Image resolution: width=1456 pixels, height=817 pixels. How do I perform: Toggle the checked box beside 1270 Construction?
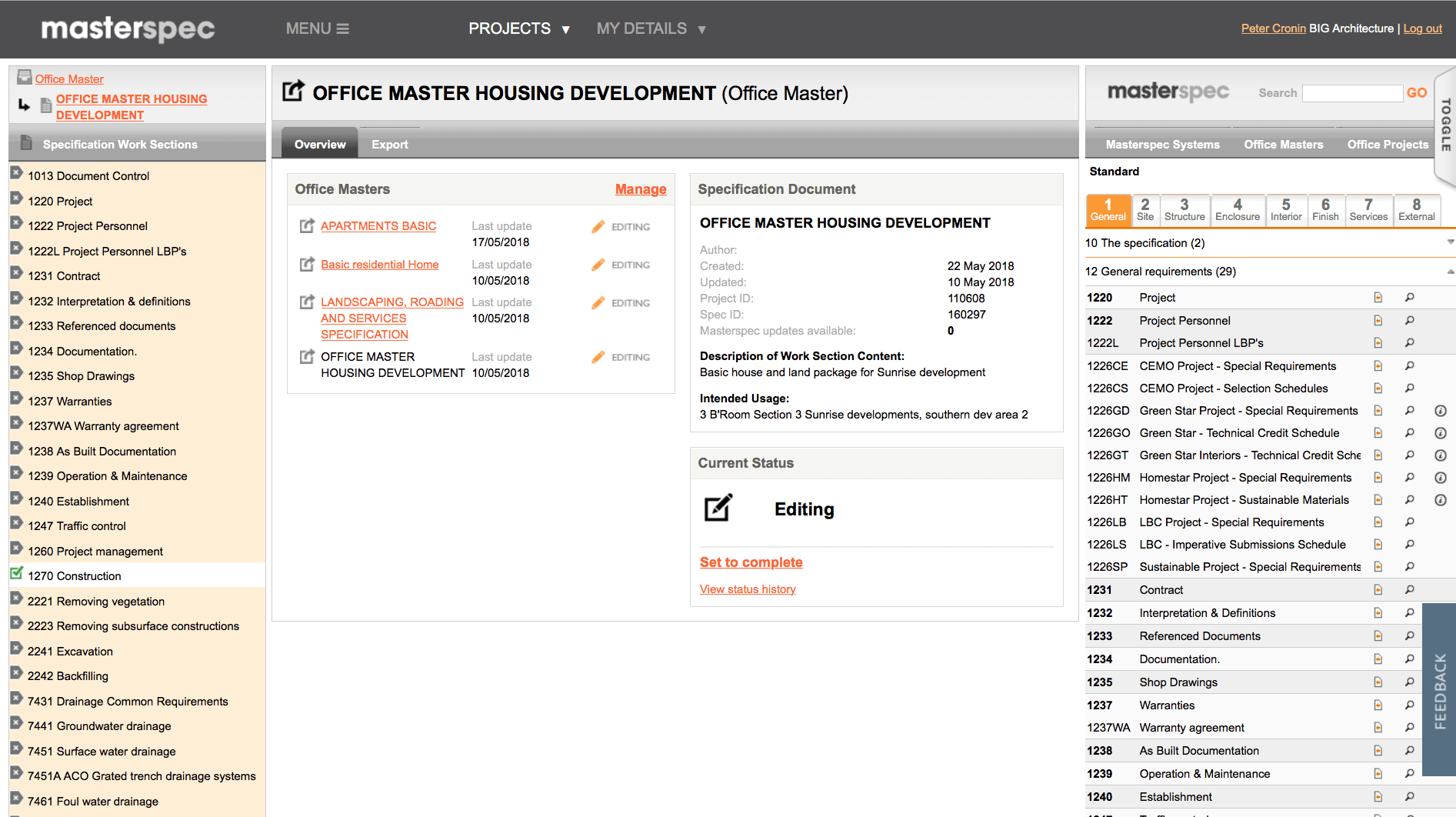pos(16,574)
